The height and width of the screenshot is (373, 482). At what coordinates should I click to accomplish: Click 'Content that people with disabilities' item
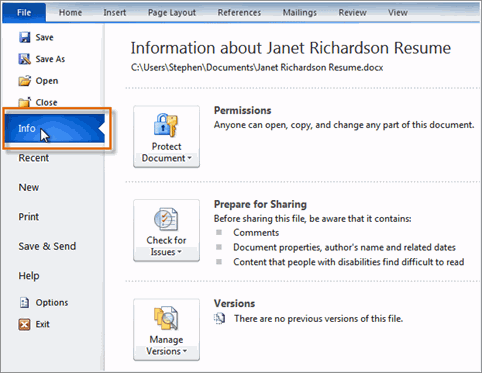click(349, 262)
